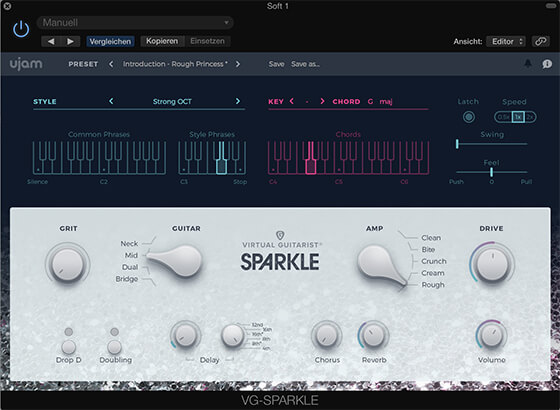
Task: Toggle the Vergleichen compare button
Action: (x=110, y=41)
